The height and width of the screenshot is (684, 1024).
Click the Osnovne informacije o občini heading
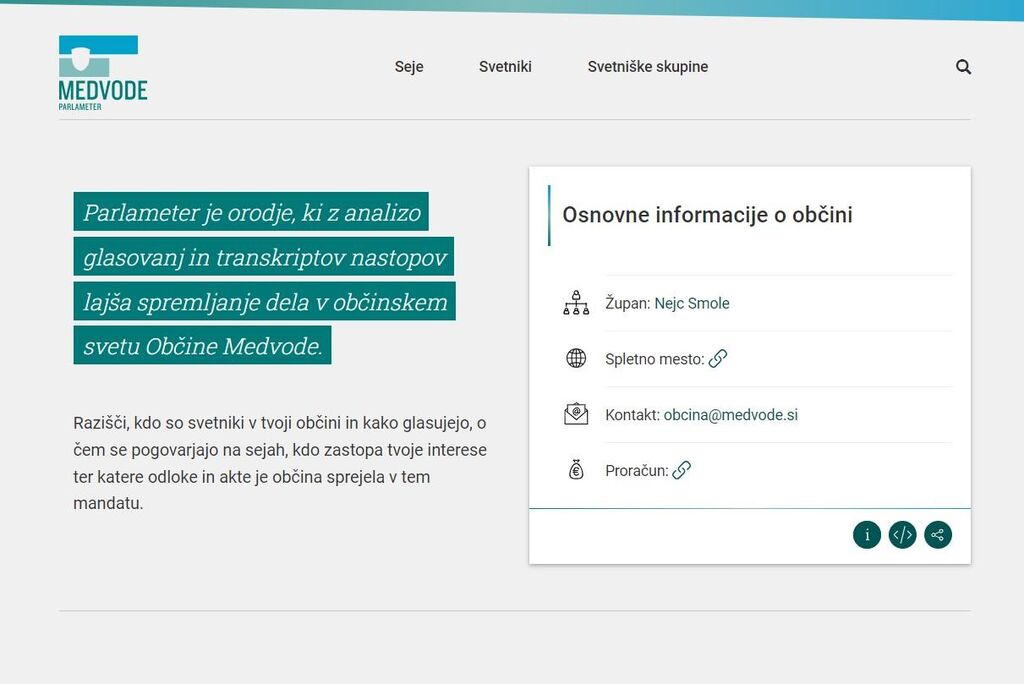click(x=707, y=215)
